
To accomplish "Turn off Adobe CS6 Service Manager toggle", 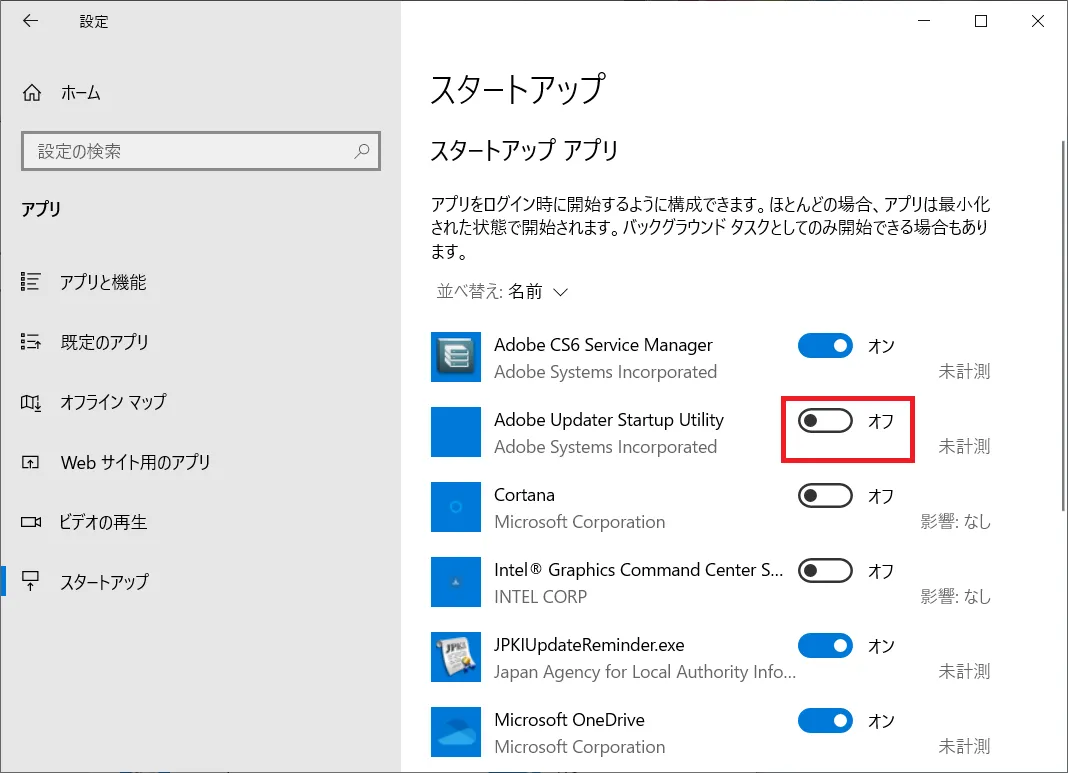I will (x=825, y=345).
